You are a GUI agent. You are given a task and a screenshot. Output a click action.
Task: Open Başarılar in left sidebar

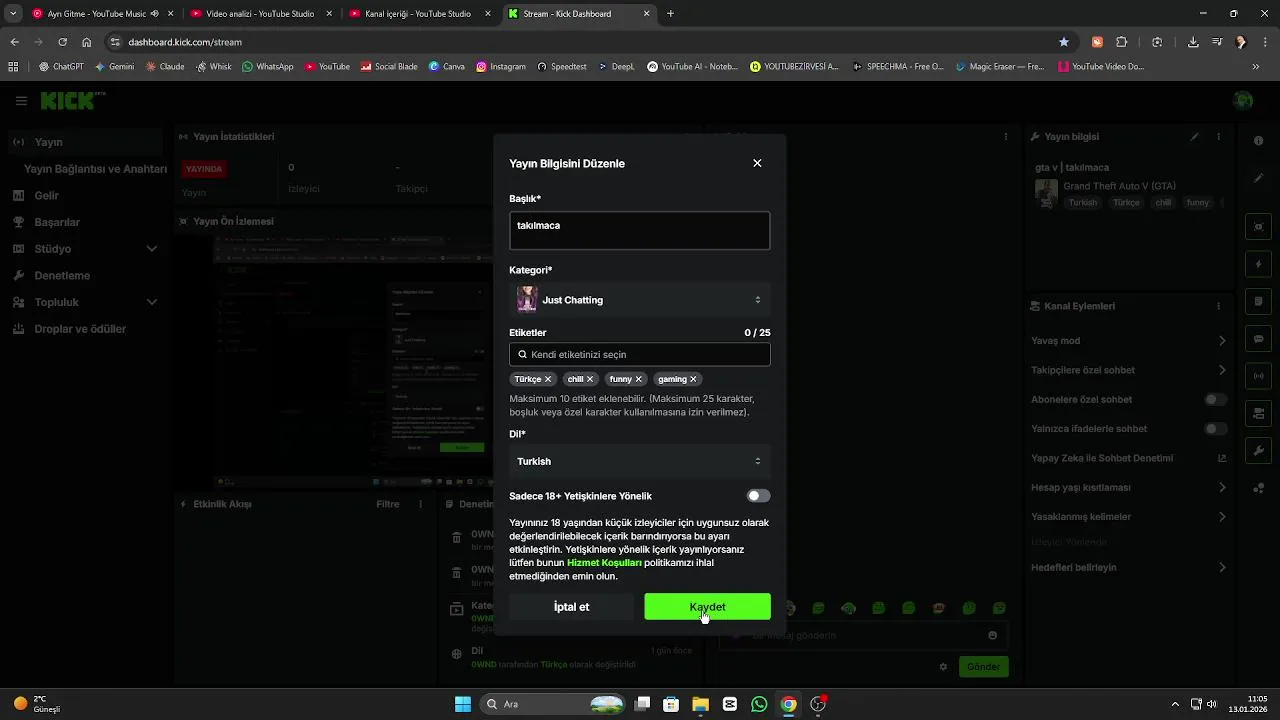[85, 222]
